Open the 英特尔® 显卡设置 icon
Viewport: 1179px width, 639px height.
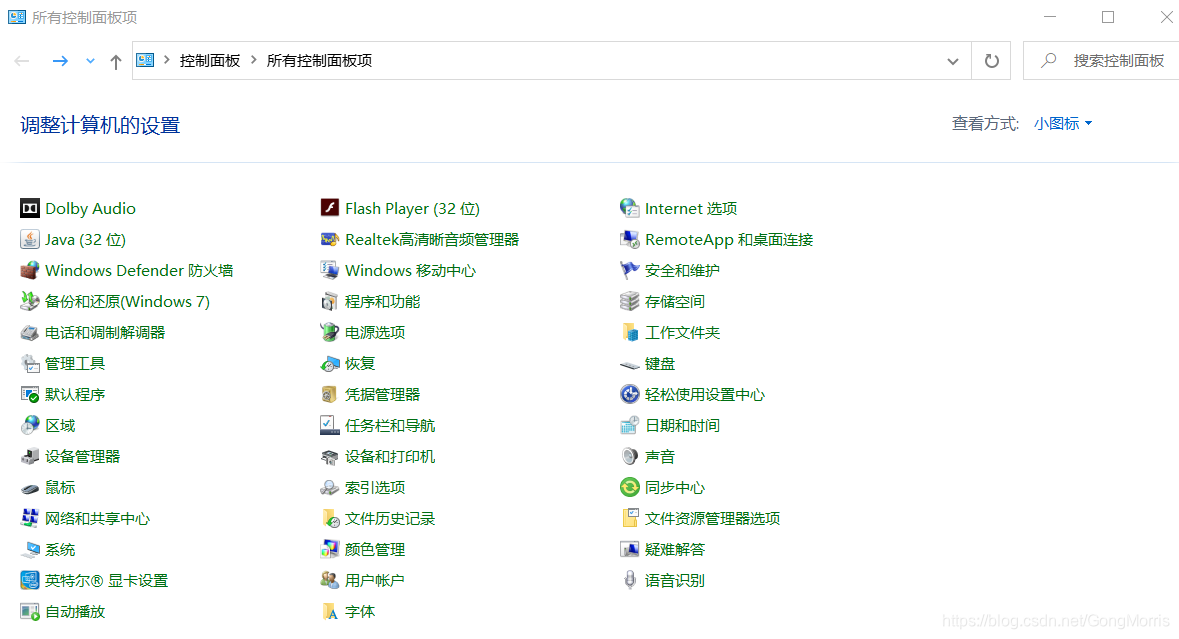click(x=29, y=580)
